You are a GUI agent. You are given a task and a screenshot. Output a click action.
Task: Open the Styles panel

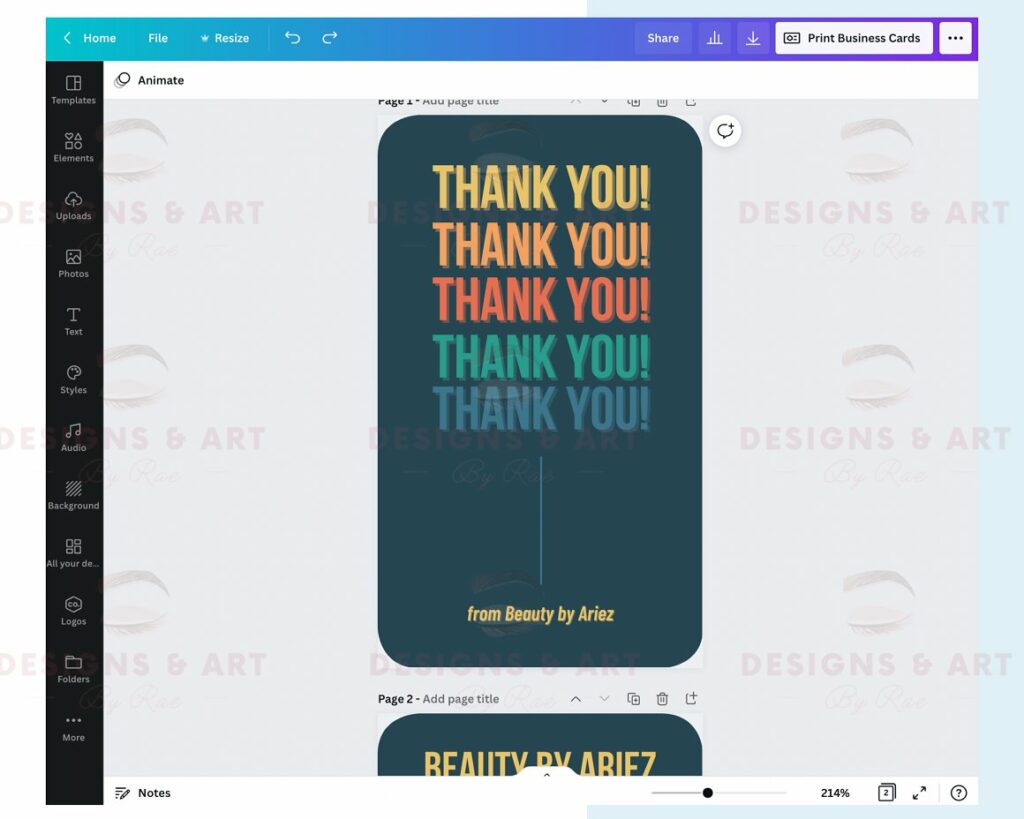(x=73, y=380)
